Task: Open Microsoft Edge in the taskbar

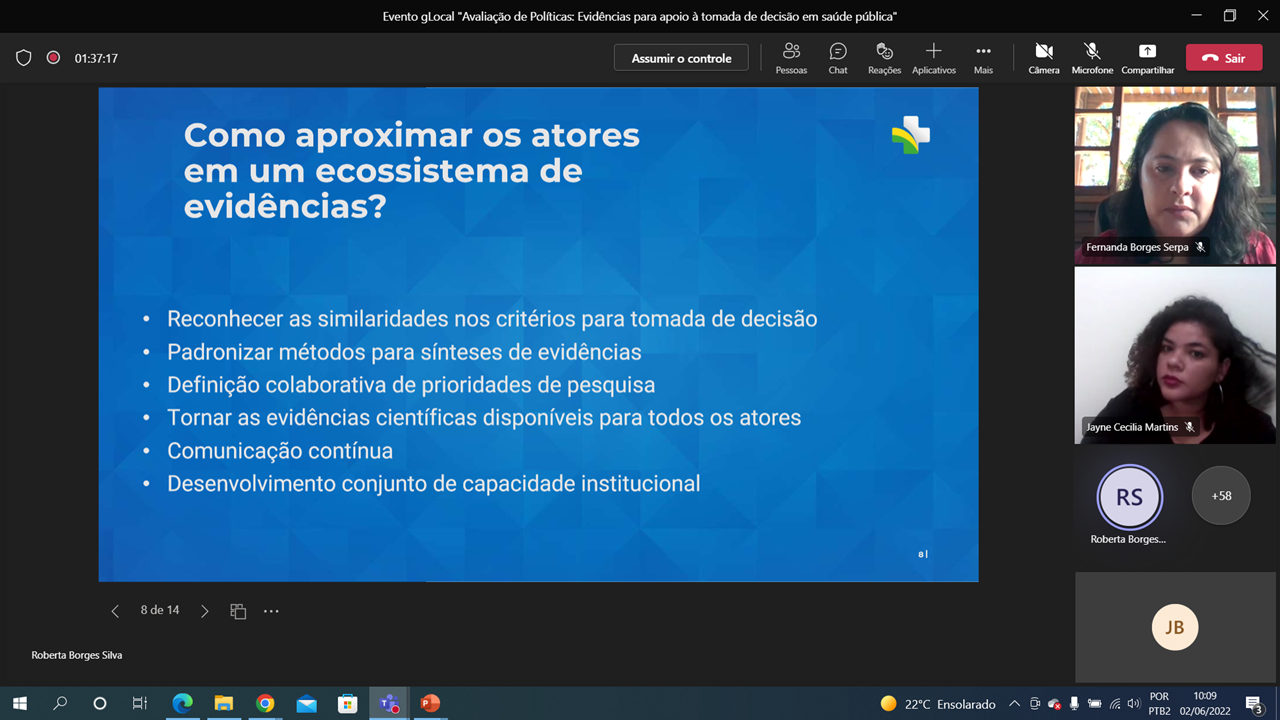Action: 182,704
